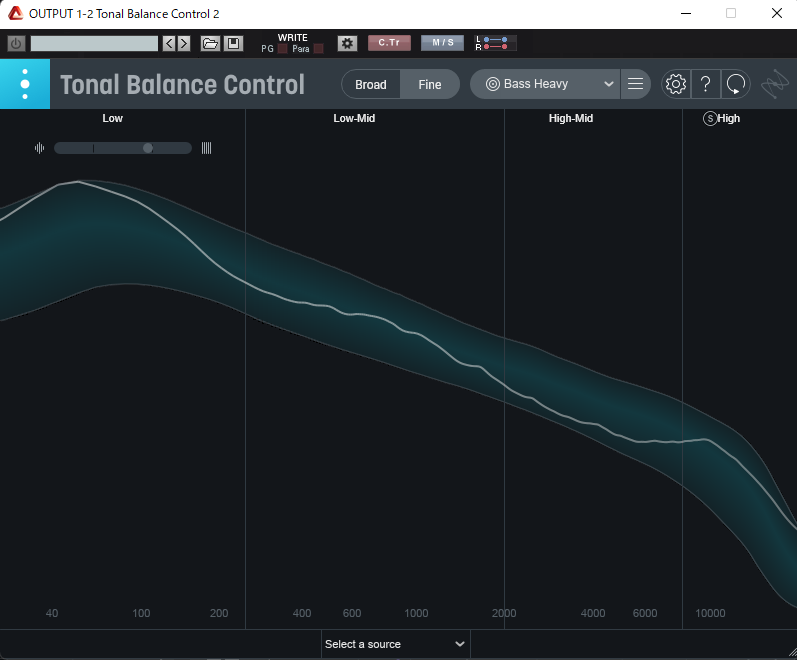The height and width of the screenshot is (660, 797).
Task: Click the 10000 frequency axis label
Action: click(x=710, y=613)
